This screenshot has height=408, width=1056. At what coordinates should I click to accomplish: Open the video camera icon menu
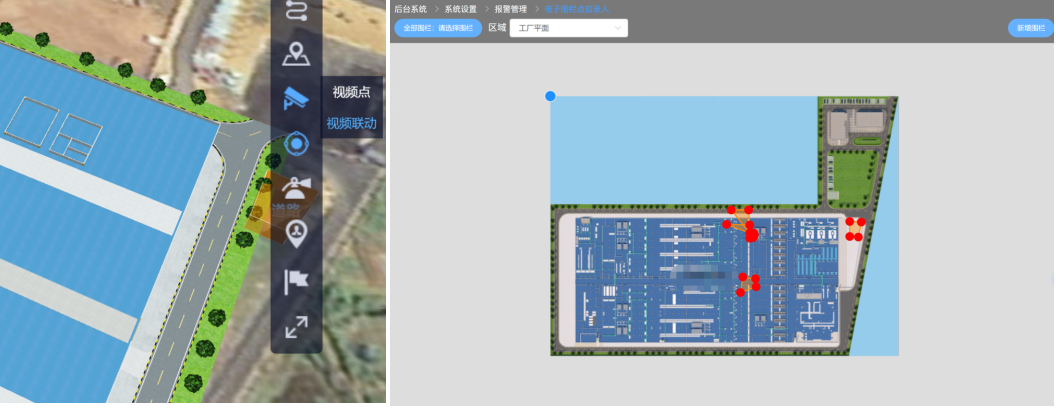296,98
